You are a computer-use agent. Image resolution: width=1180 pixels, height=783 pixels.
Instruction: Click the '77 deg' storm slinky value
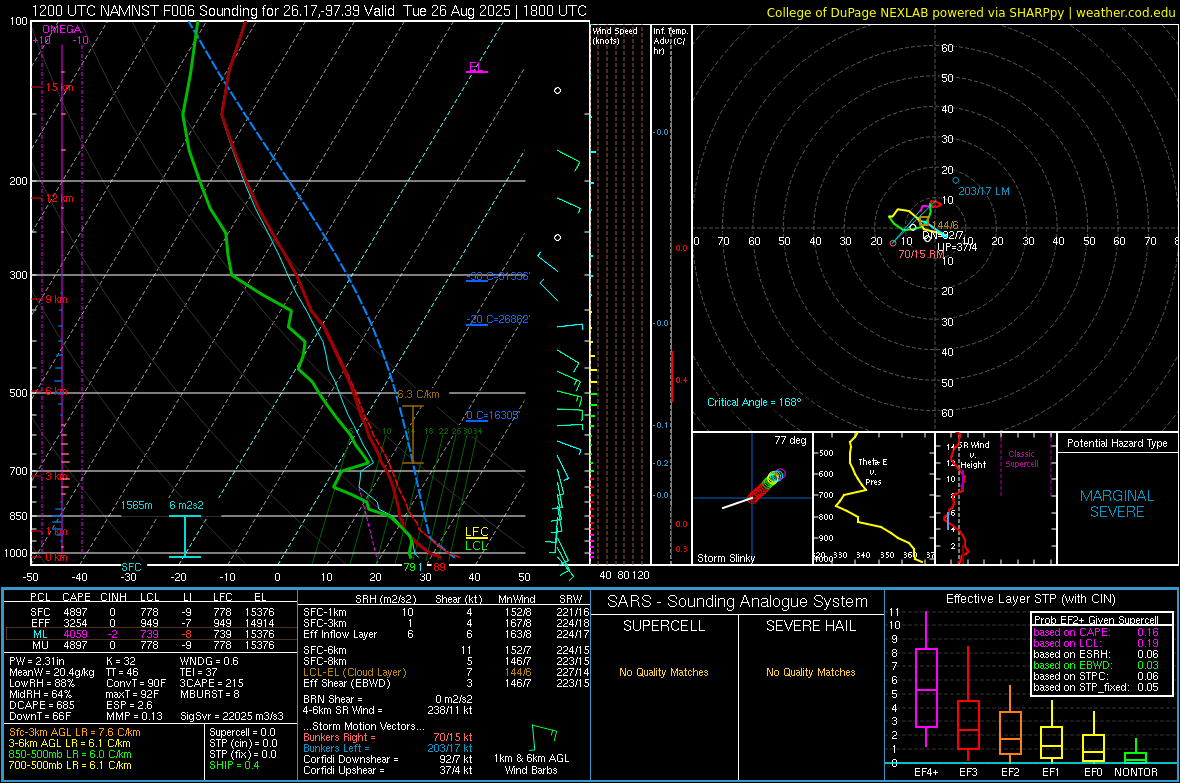790,440
